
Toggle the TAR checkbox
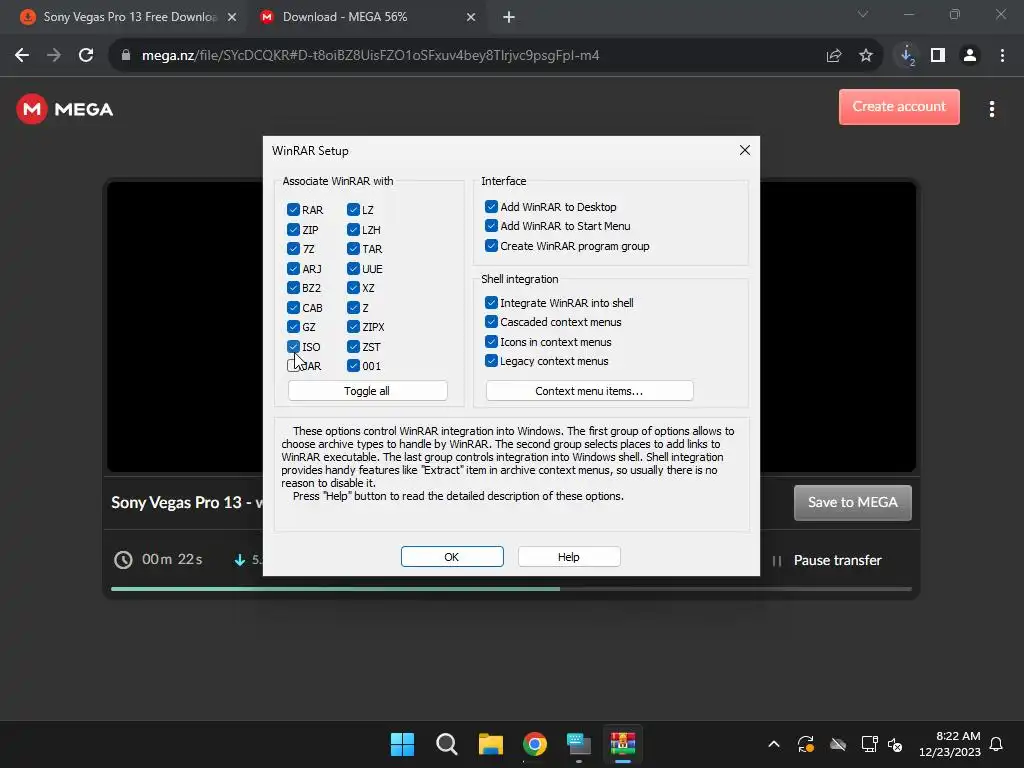(353, 249)
